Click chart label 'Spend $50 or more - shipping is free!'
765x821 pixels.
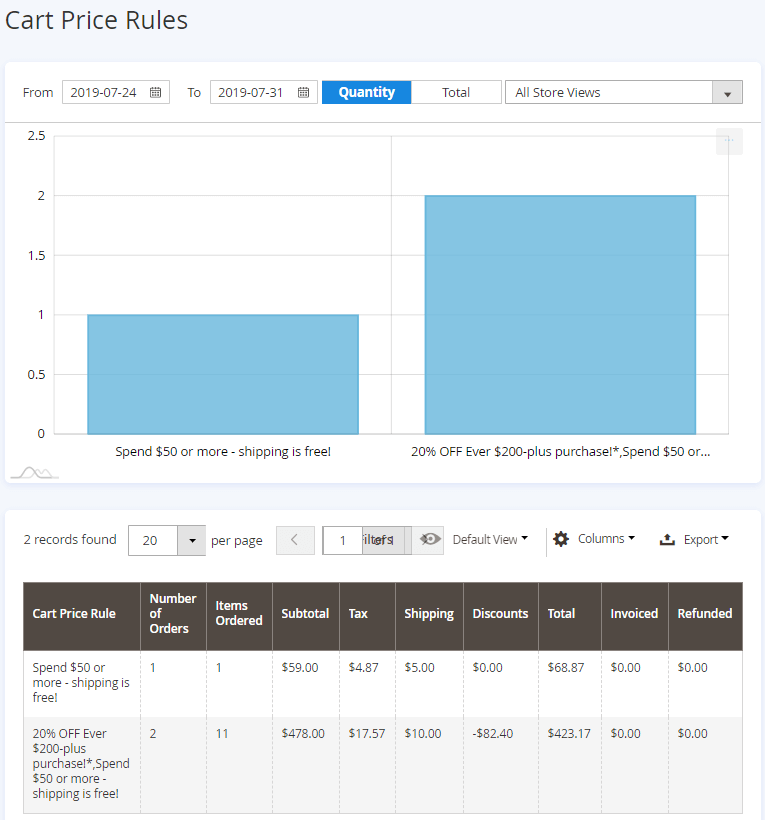(223, 451)
